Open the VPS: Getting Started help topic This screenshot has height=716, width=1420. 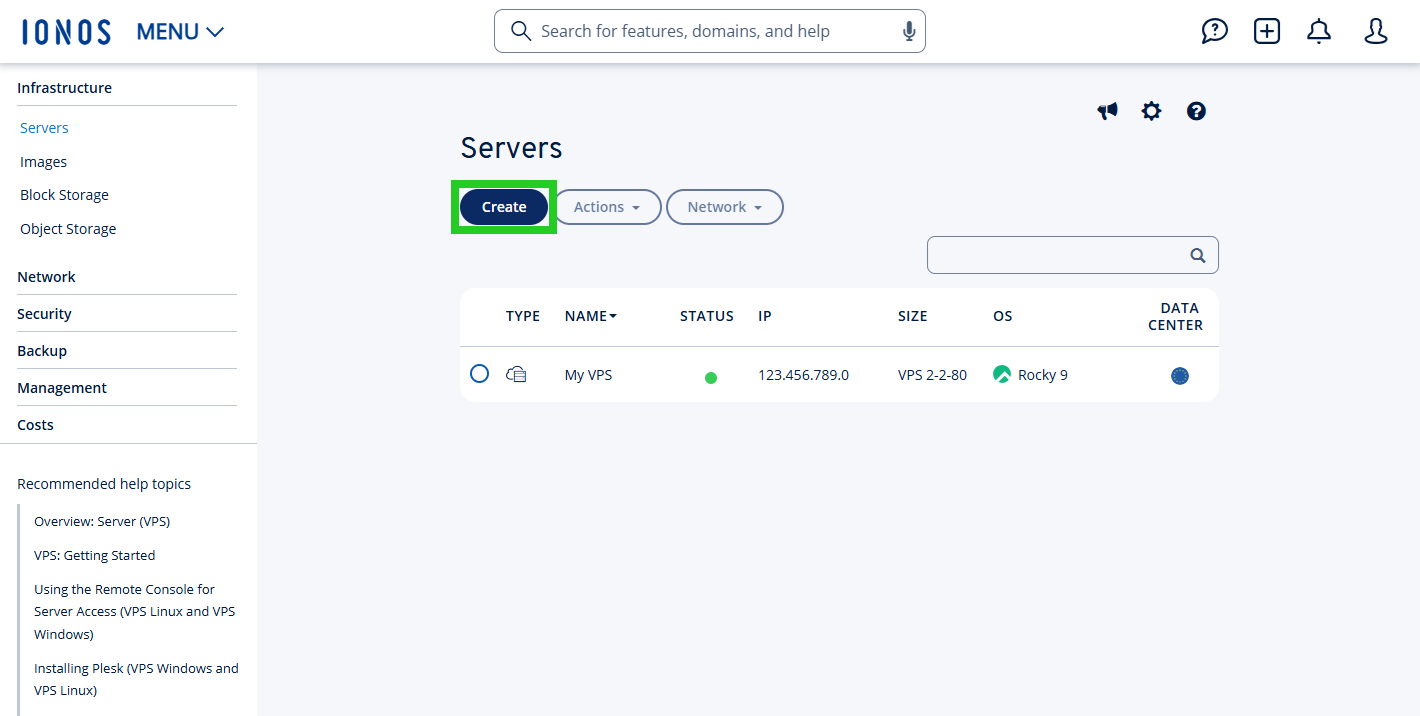point(95,555)
